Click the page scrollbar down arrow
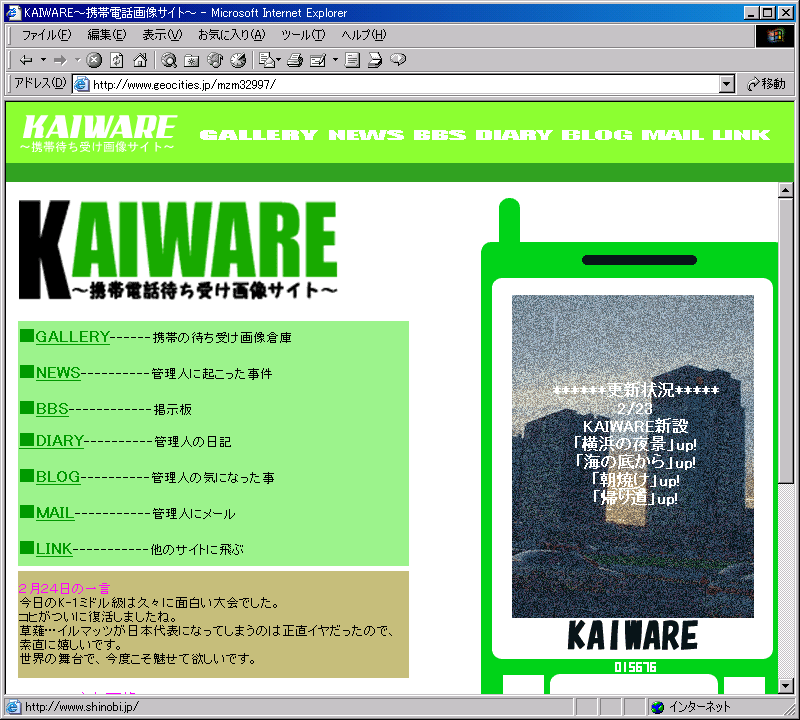The image size is (800, 720). pos(785,686)
